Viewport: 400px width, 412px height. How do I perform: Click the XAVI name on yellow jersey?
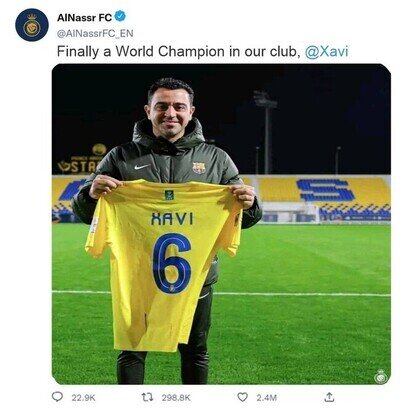point(172,219)
